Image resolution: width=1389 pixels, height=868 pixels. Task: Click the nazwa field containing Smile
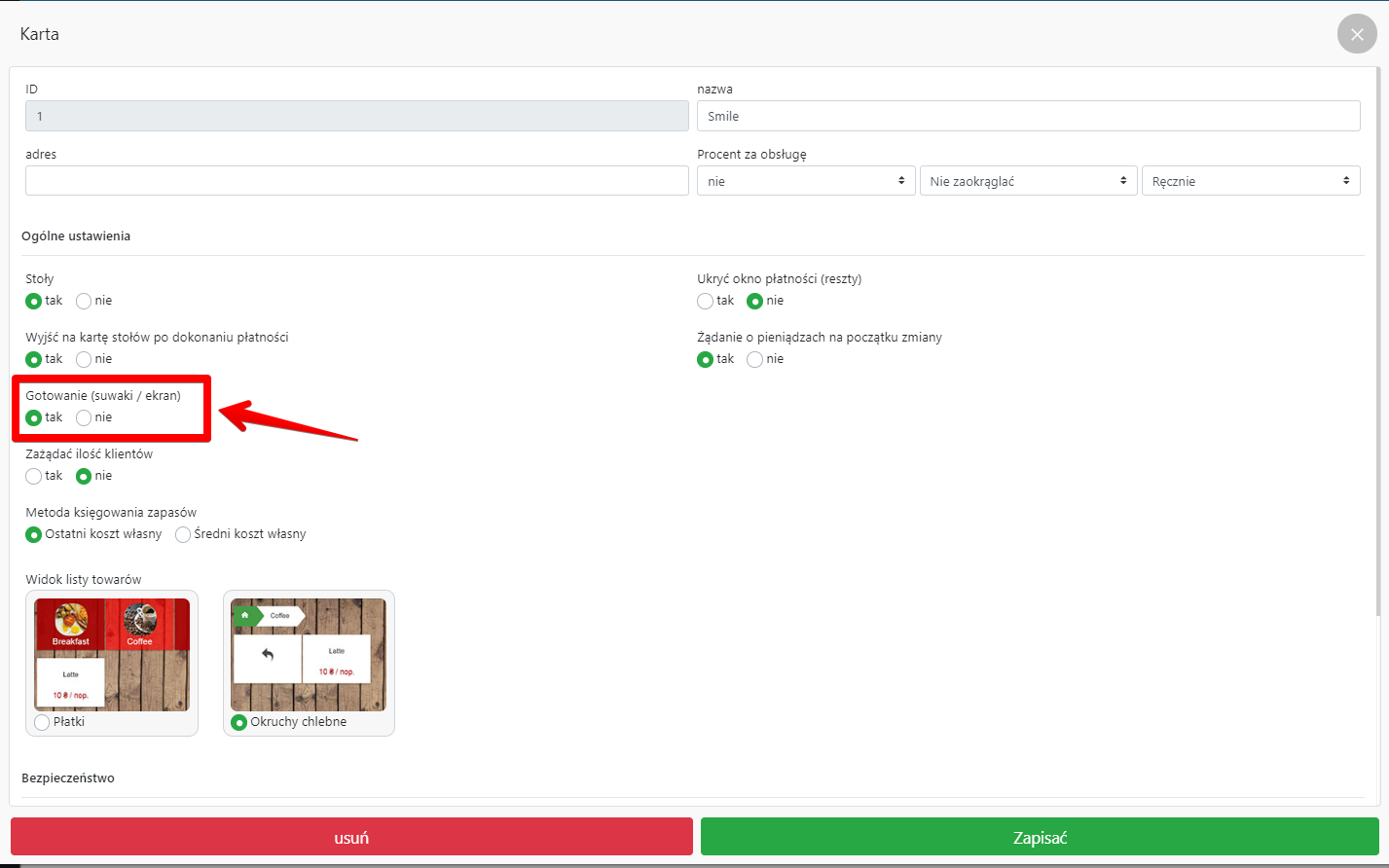(x=1028, y=116)
